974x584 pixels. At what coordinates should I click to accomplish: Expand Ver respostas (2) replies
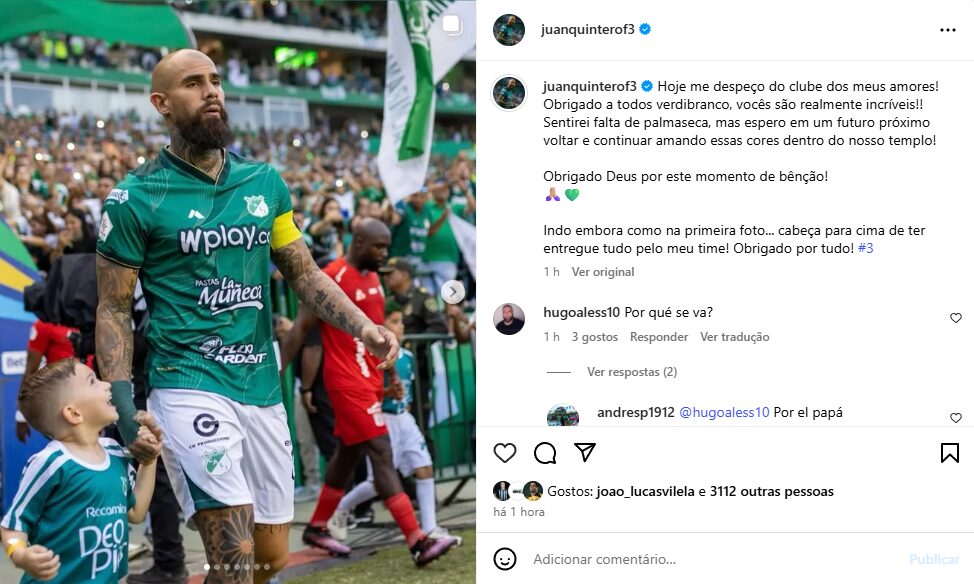[x=632, y=372]
